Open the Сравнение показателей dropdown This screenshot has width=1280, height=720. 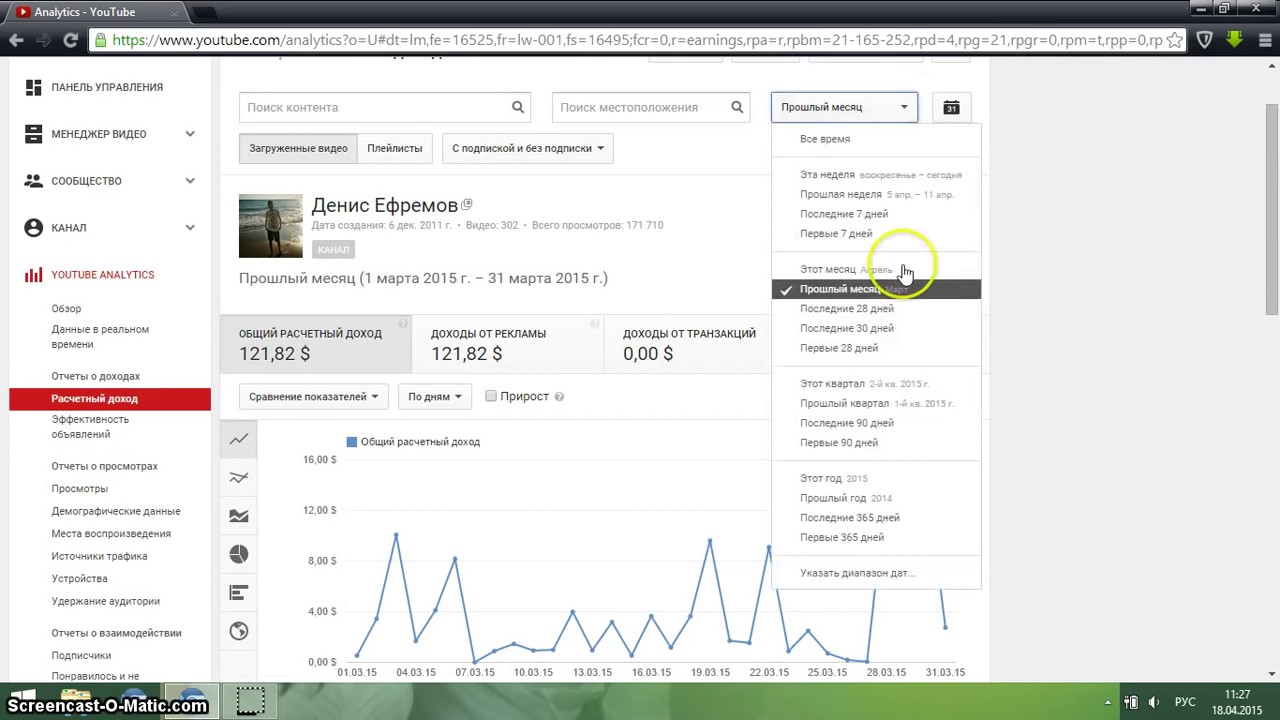(313, 397)
